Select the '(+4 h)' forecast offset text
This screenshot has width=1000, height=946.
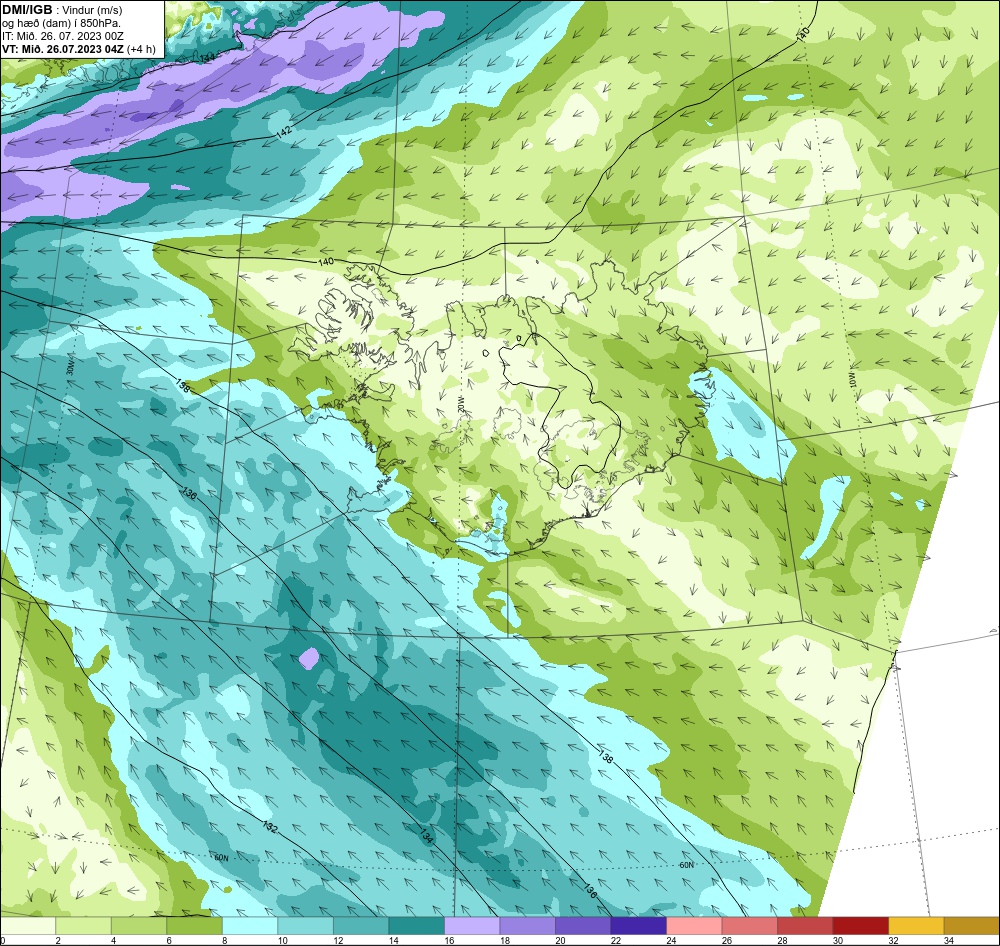[141, 49]
